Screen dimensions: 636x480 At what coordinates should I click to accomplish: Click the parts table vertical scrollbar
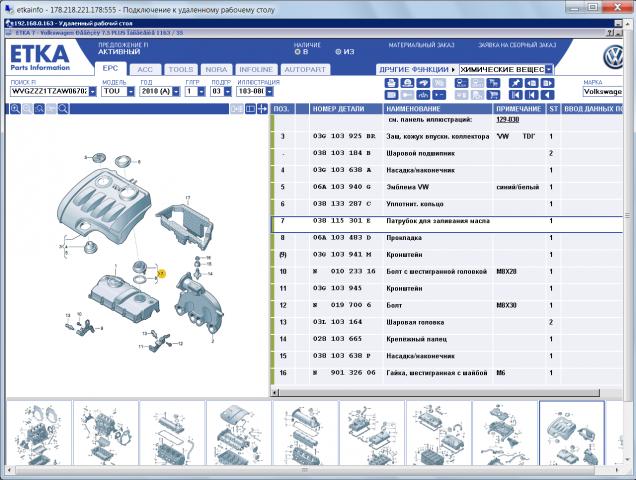[628, 215]
